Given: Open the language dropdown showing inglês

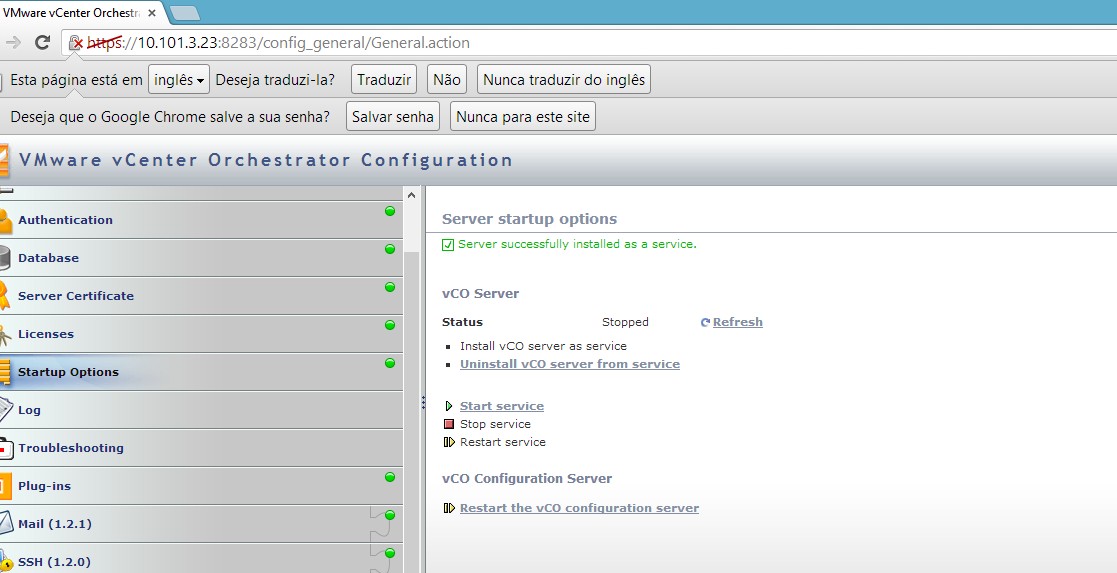Looking at the screenshot, I should (x=179, y=80).
